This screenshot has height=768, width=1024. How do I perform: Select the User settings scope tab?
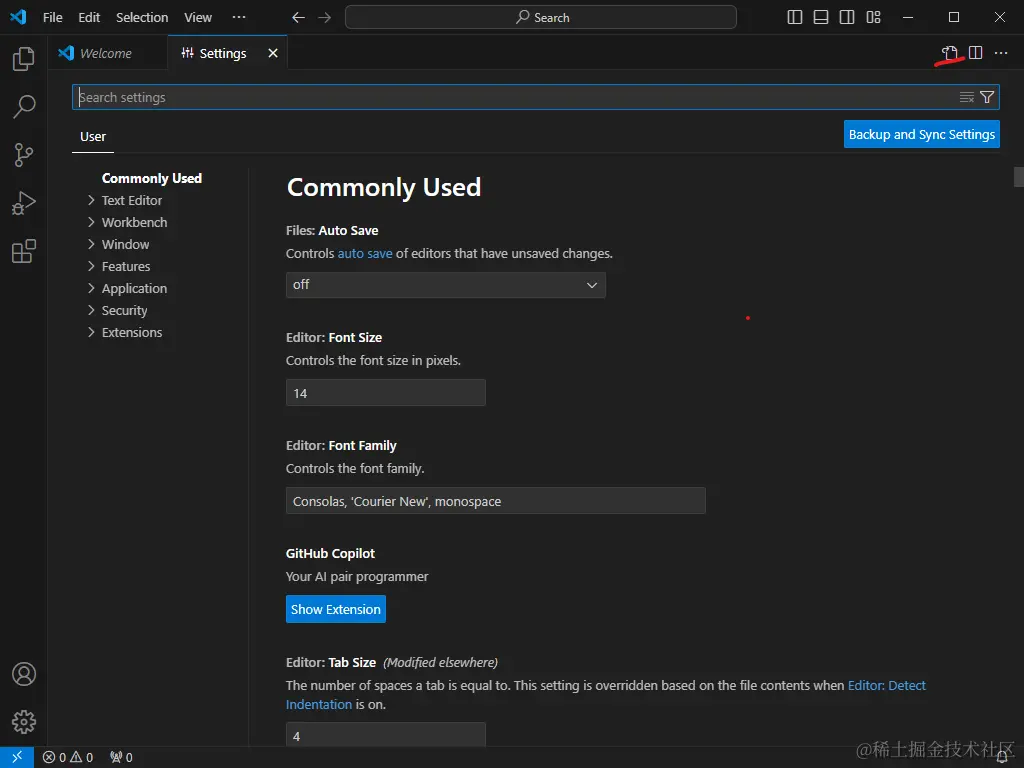click(93, 136)
